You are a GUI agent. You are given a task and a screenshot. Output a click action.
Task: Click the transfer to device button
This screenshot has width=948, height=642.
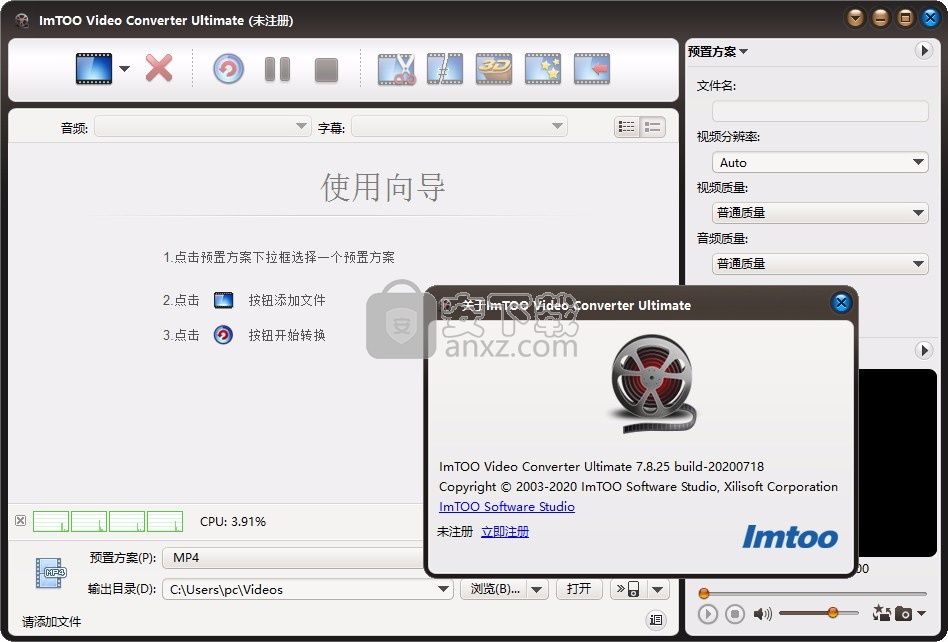pos(628,589)
